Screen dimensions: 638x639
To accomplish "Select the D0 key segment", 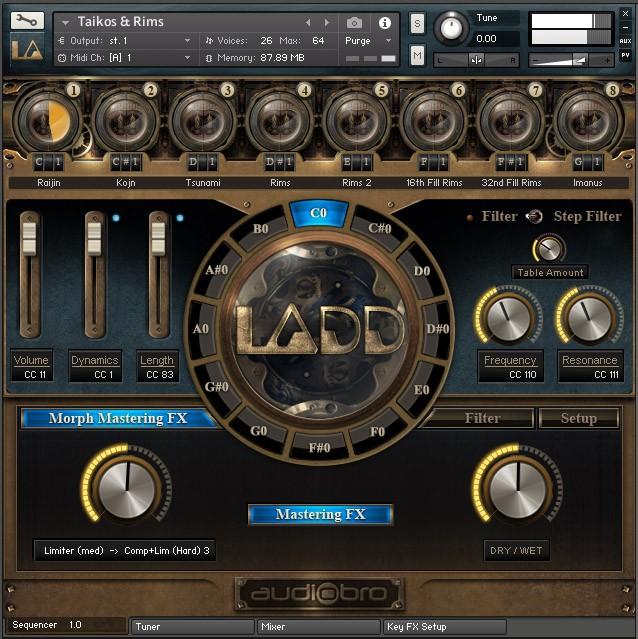I will (x=422, y=271).
